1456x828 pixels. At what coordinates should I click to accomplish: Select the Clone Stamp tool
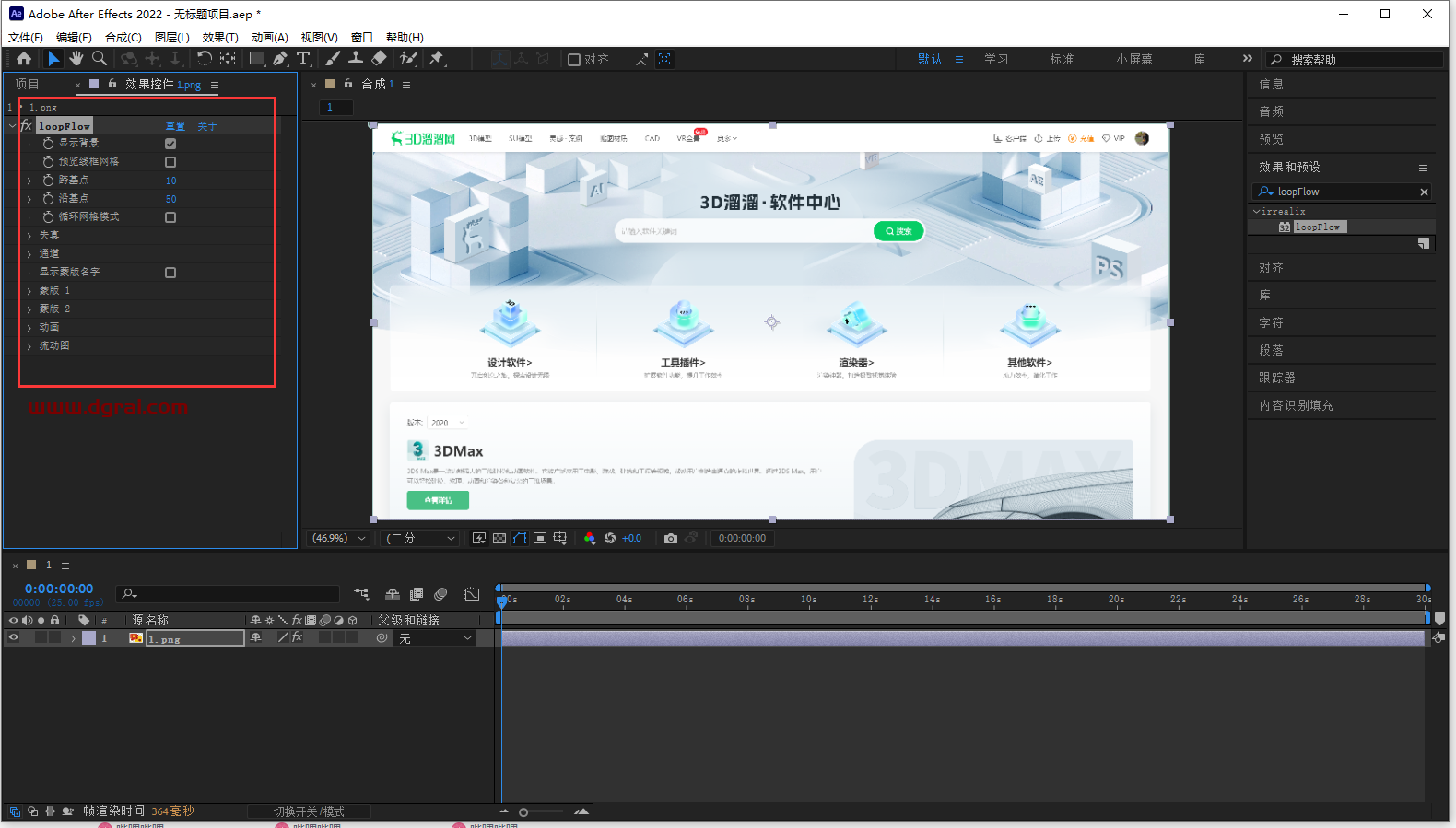(355, 59)
